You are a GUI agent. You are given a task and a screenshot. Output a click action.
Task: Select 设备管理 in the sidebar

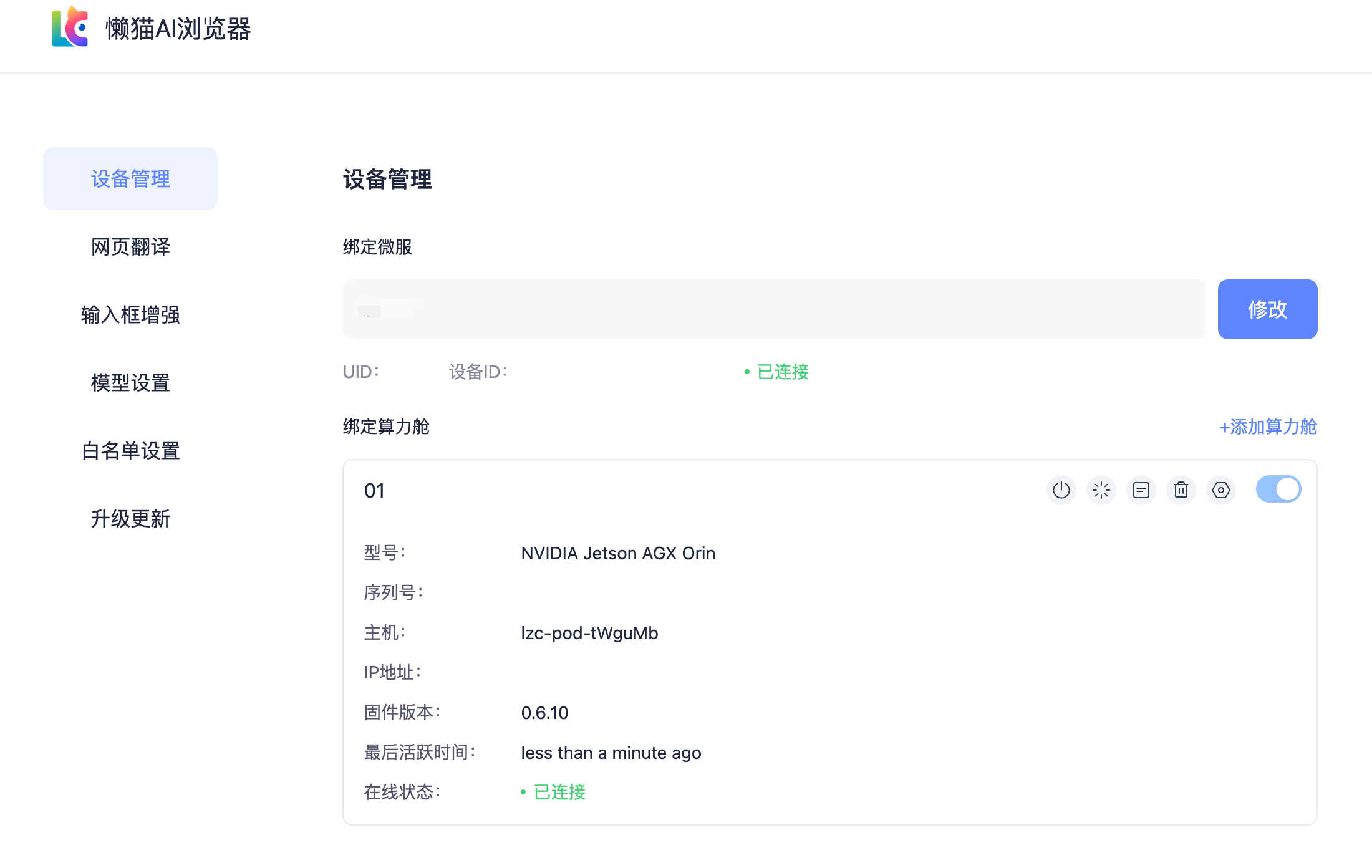point(130,179)
